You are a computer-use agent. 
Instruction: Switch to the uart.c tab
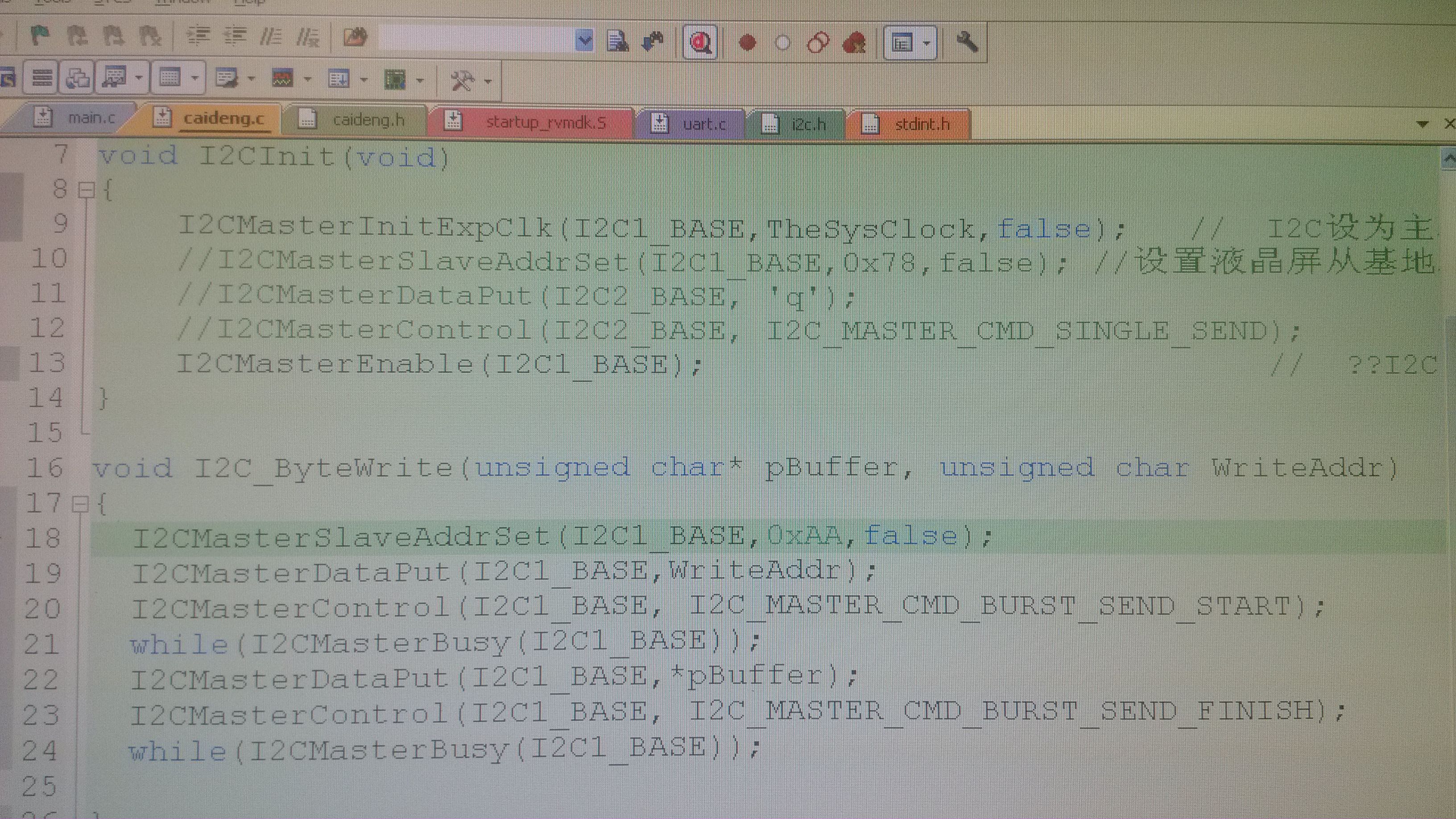(x=704, y=123)
